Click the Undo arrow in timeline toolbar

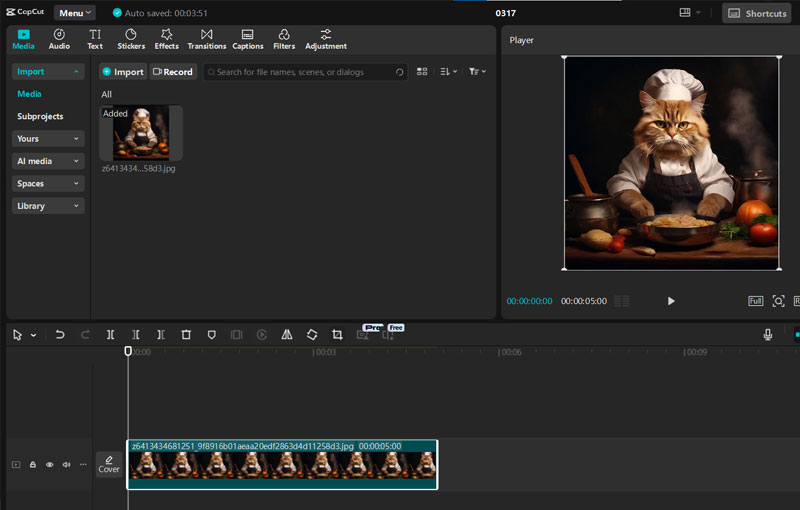(x=60, y=335)
